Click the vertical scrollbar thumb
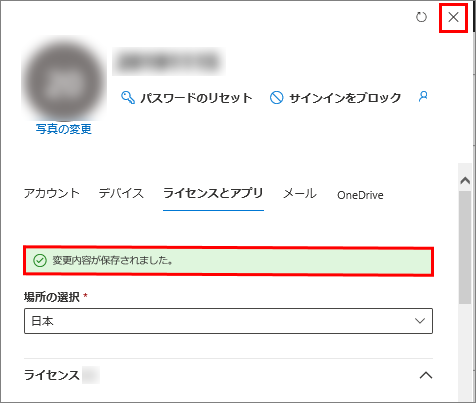The height and width of the screenshot is (403, 476). (465, 247)
